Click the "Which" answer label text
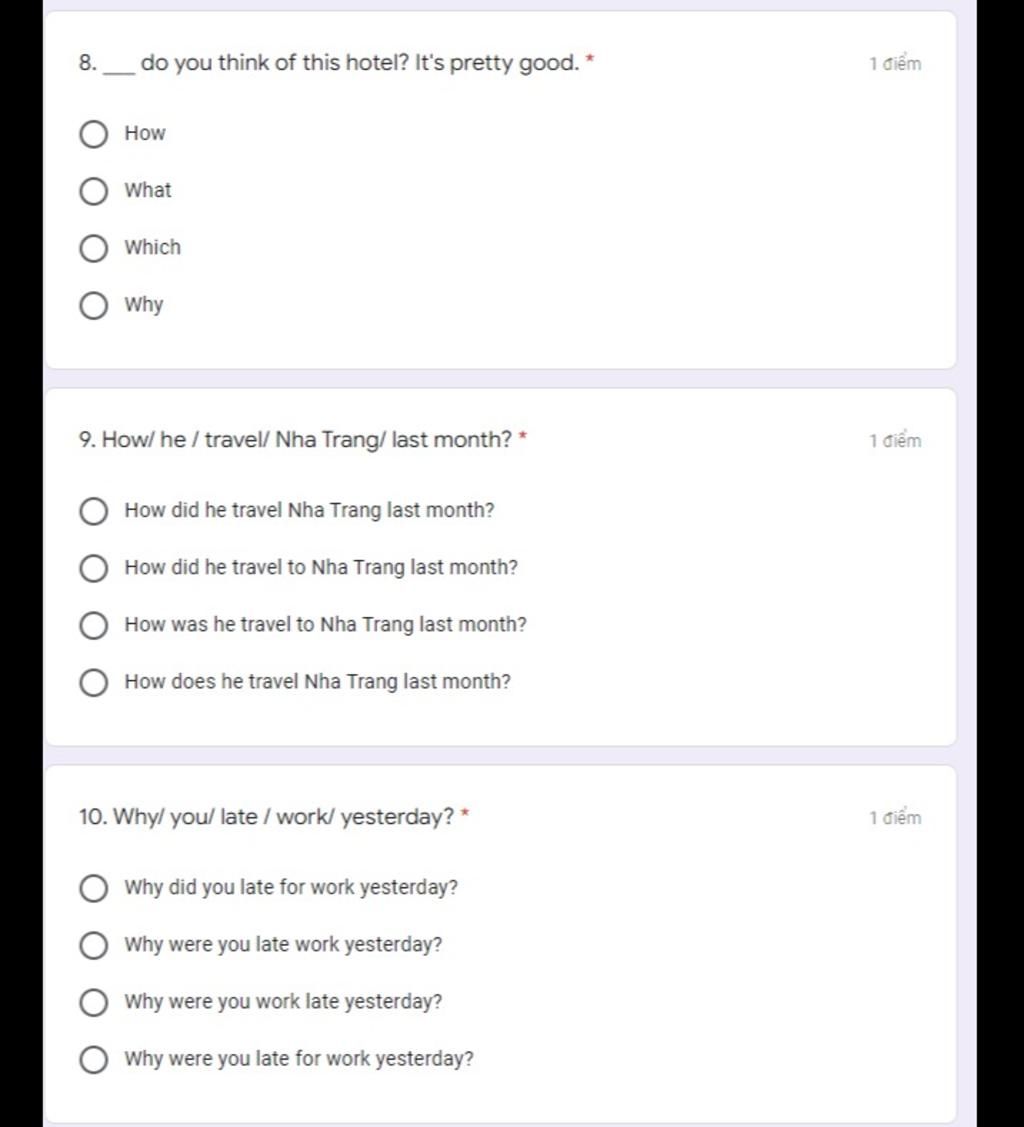 152,247
